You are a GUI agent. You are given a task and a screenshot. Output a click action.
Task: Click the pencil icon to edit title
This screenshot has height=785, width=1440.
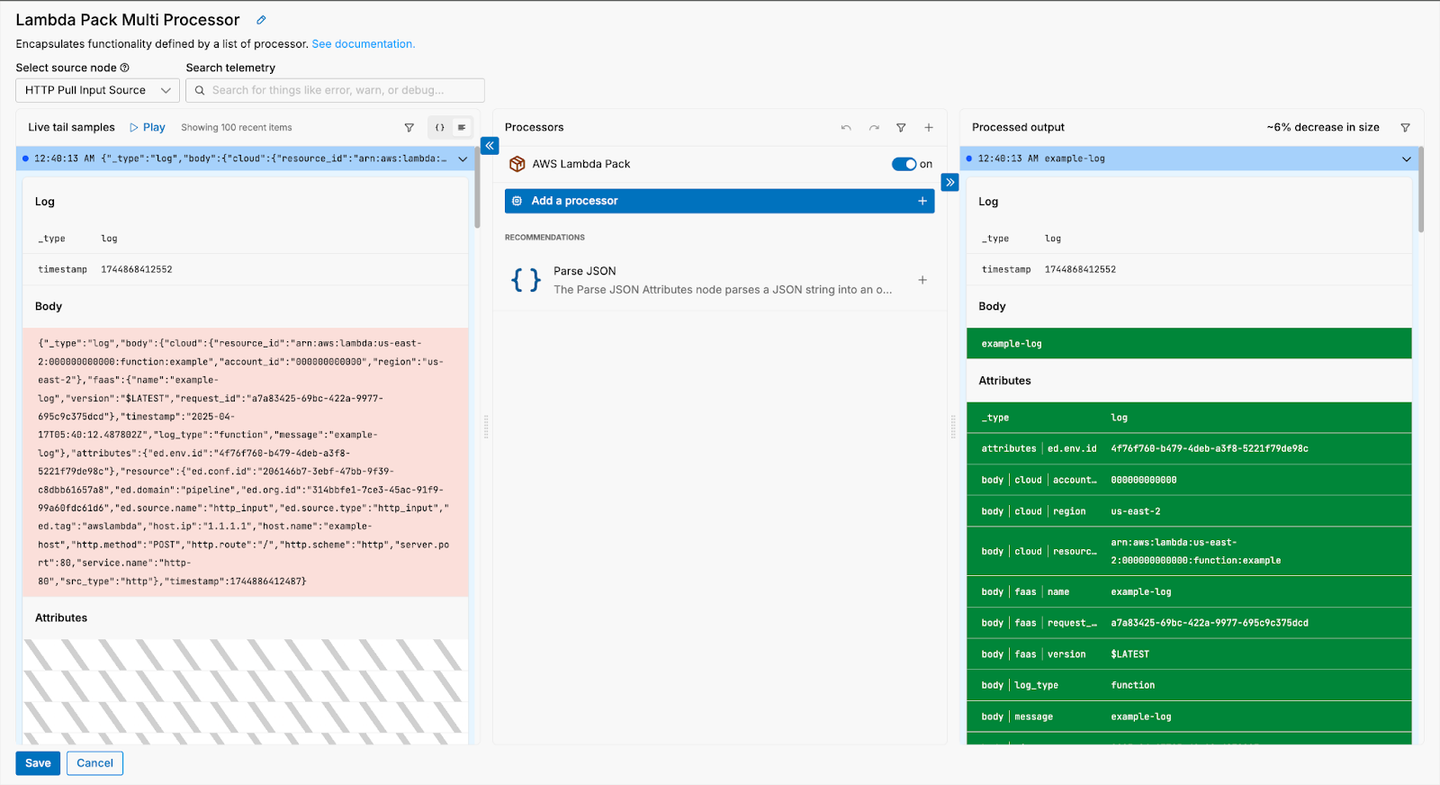(262, 20)
